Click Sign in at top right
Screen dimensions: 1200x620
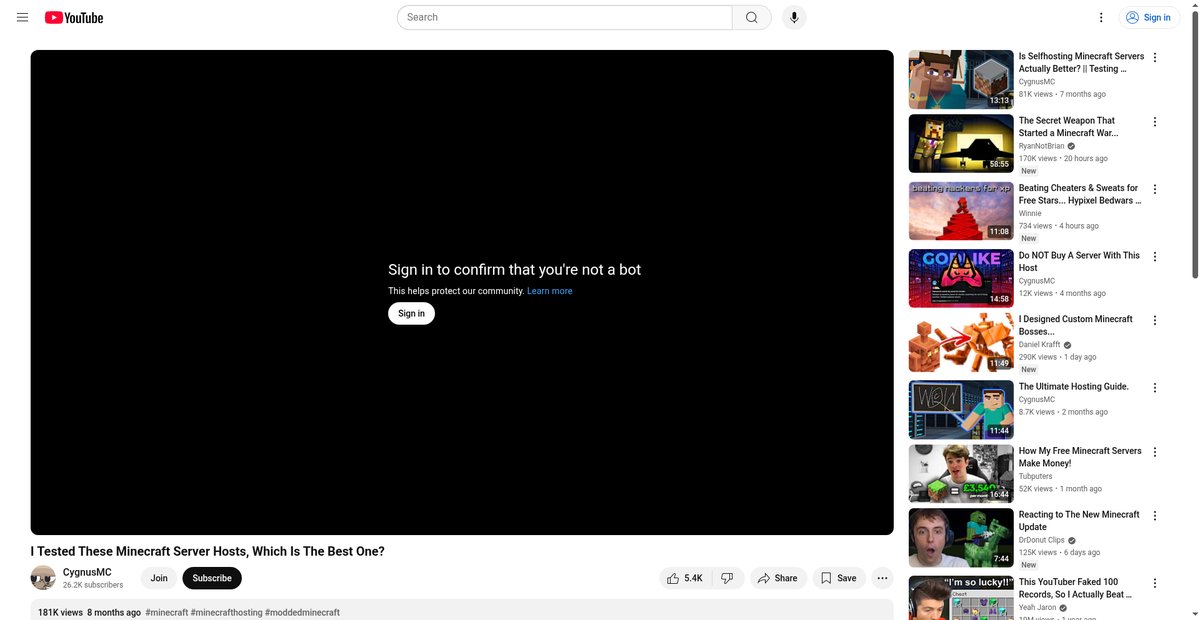[1147, 17]
